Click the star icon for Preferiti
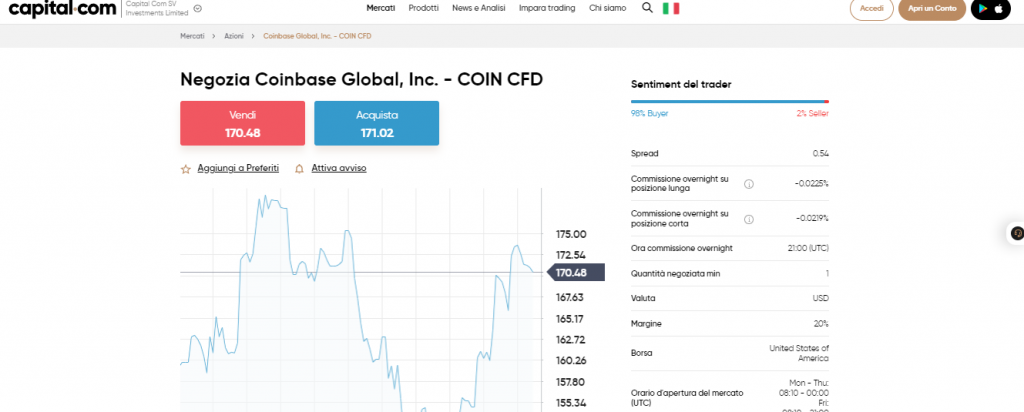Image resolution: width=1024 pixels, height=412 pixels. 185,169
